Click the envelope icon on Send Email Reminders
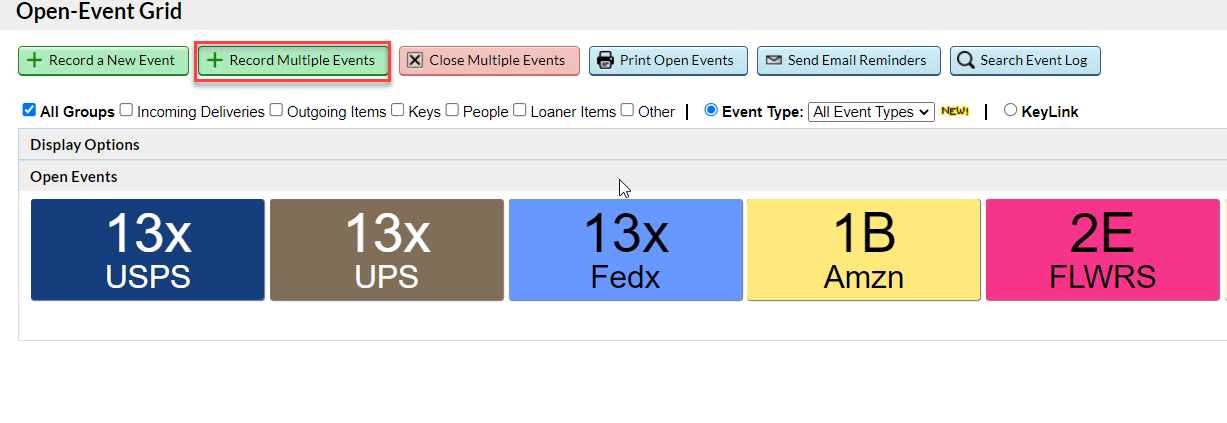 click(x=773, y=60)
